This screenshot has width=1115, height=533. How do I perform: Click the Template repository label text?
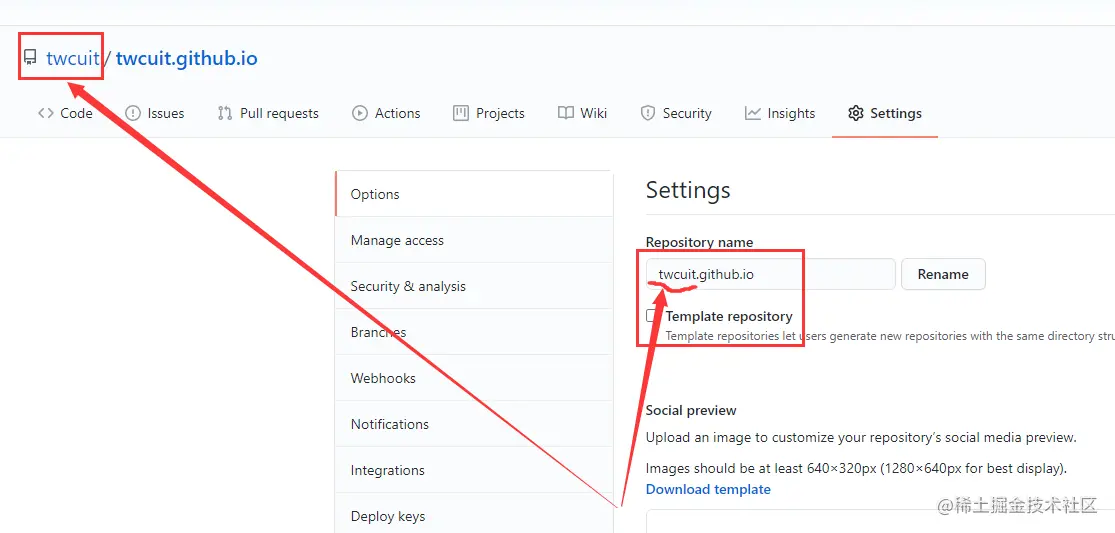click(729, 316)
